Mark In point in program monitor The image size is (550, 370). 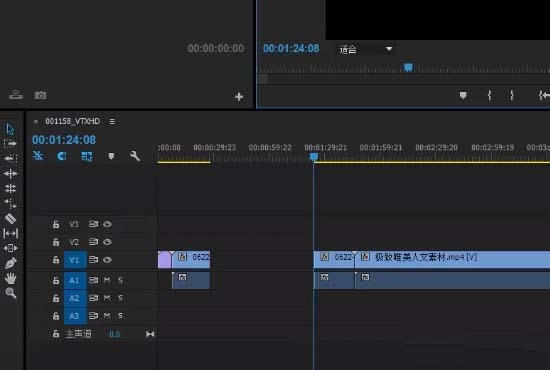click(489, 95)
